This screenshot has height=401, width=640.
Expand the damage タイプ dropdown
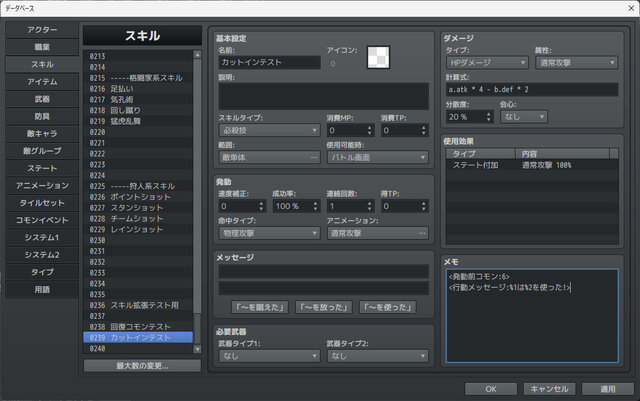[x=487, y=62]
